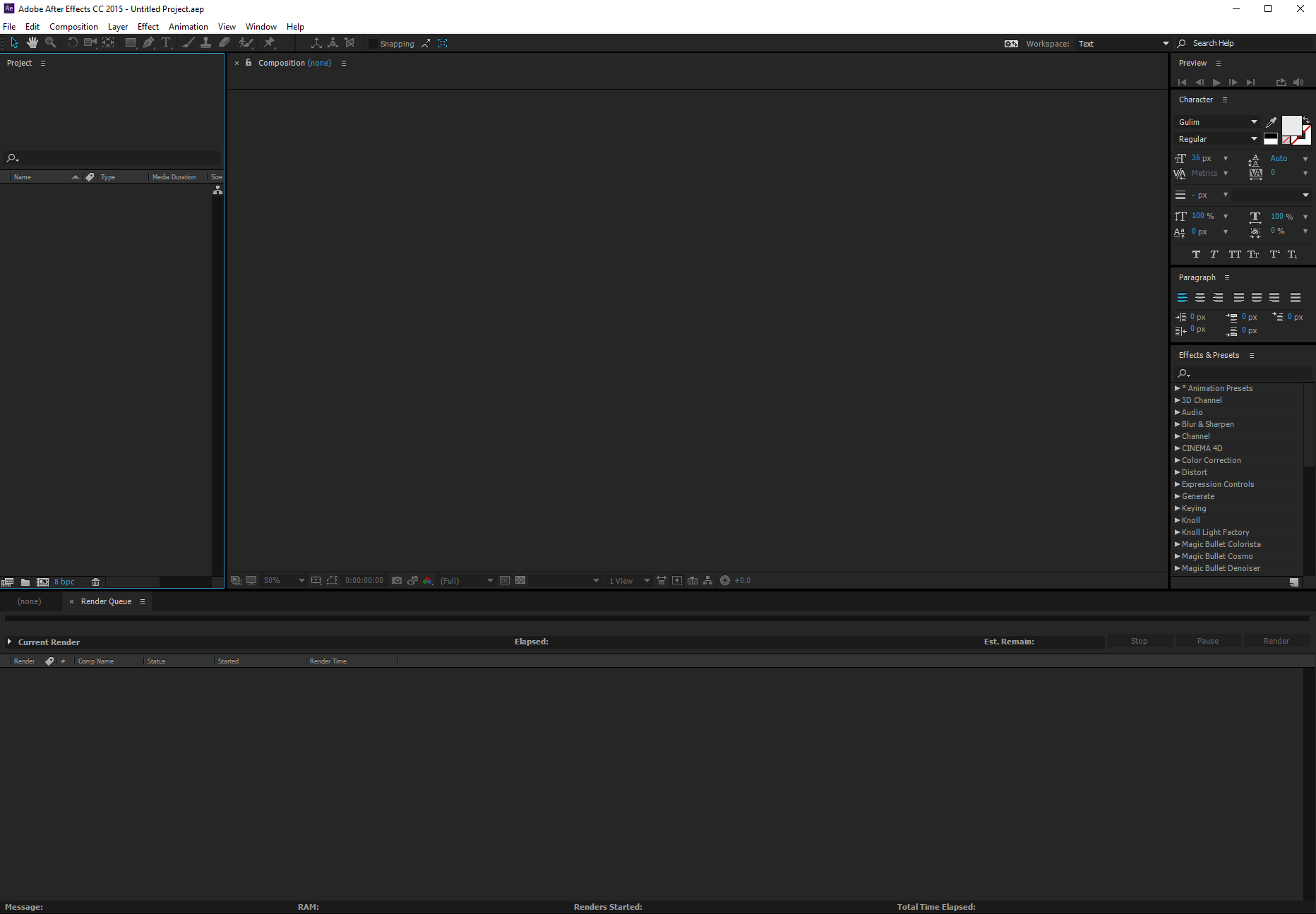The height and width of the screenshot is (914, 1316).
Task: Click the Reset Exposure icon
Action: (725, 581)
